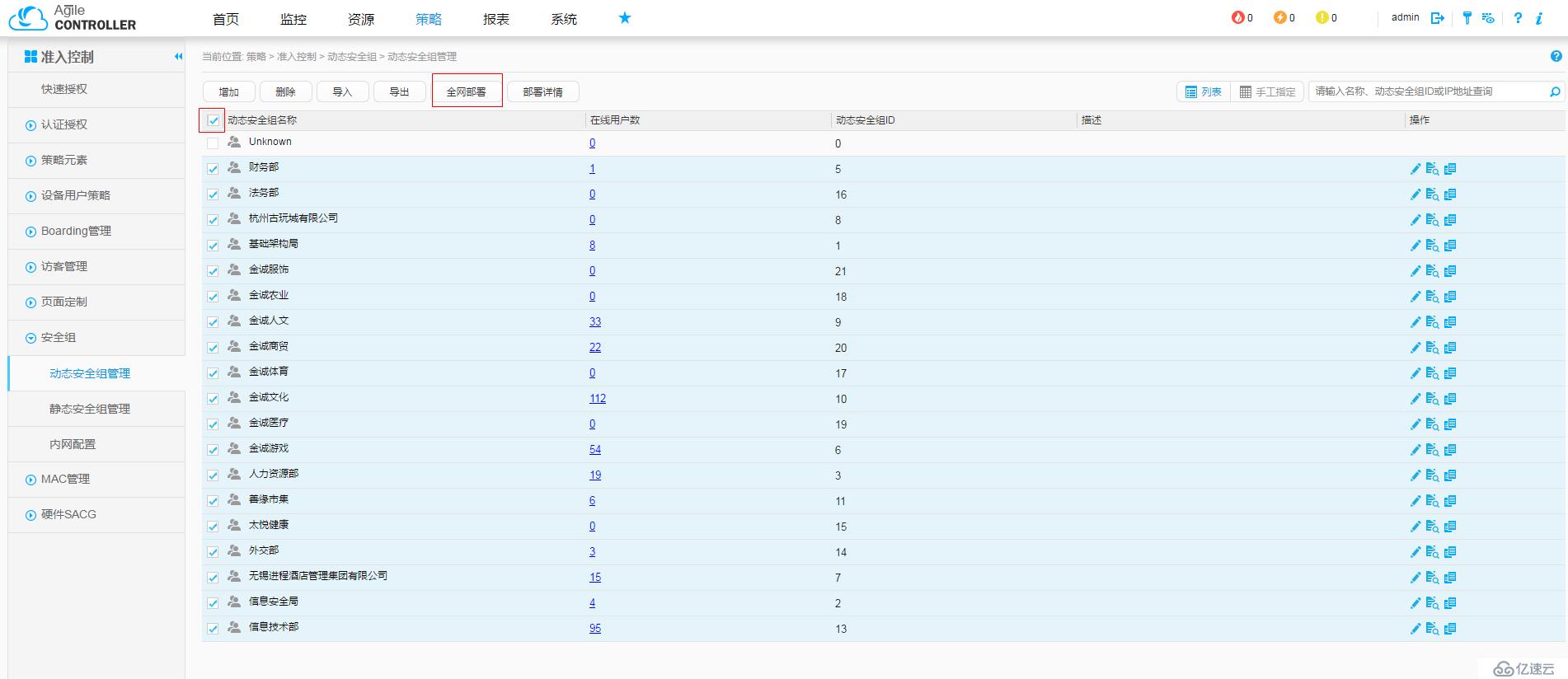Uncheck the 财务部 checkbox

(x=213, y=169)
